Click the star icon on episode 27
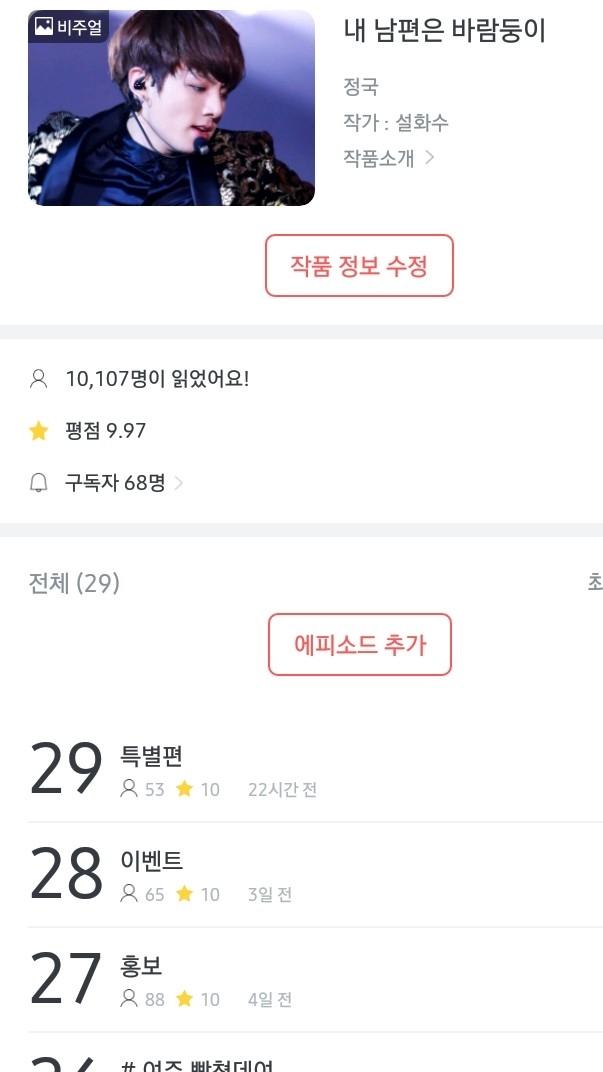This screenshot has height=1072, width=603. [184, 999]
